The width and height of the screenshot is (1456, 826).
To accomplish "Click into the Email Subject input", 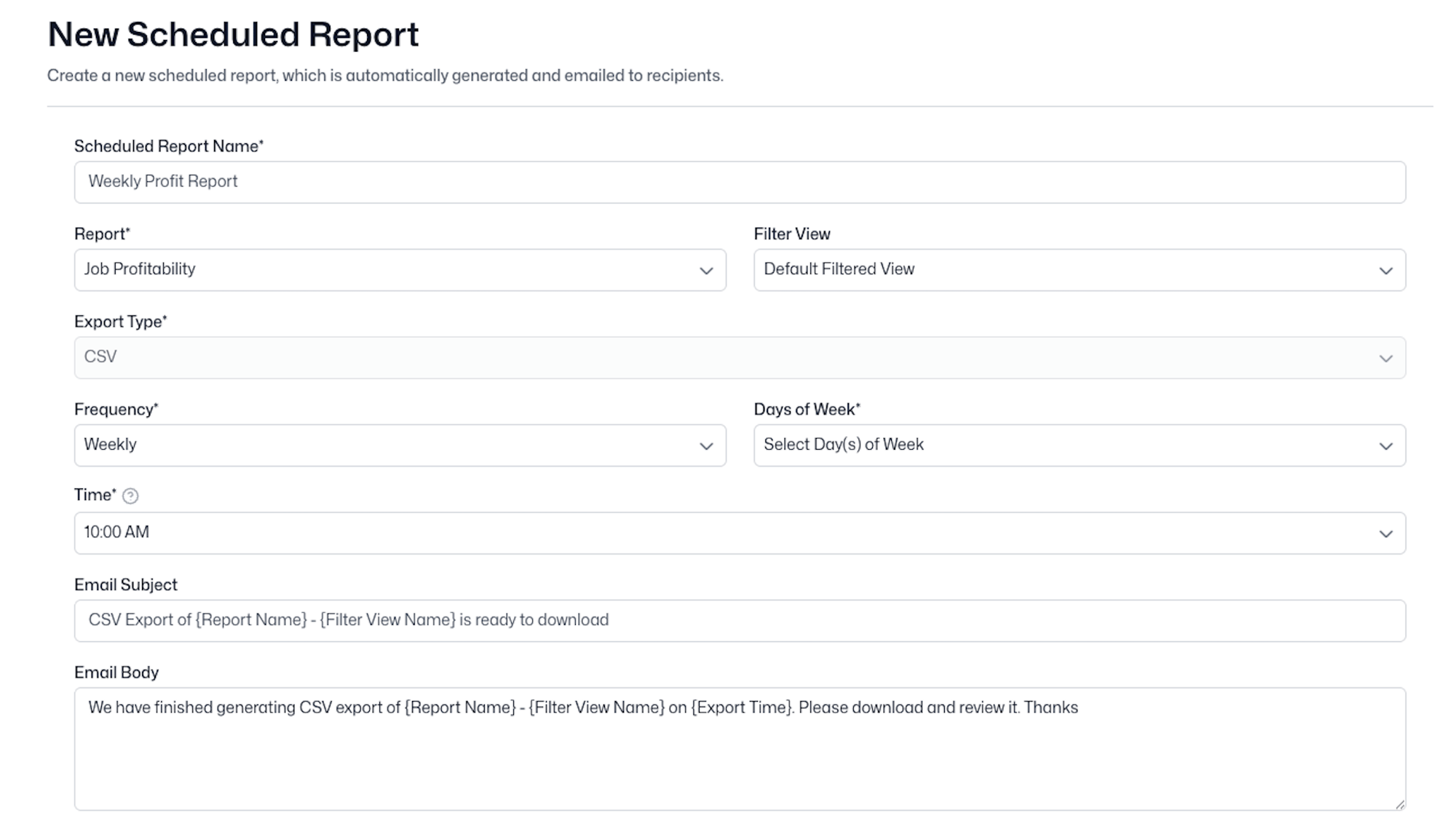I will coord(739,621).
